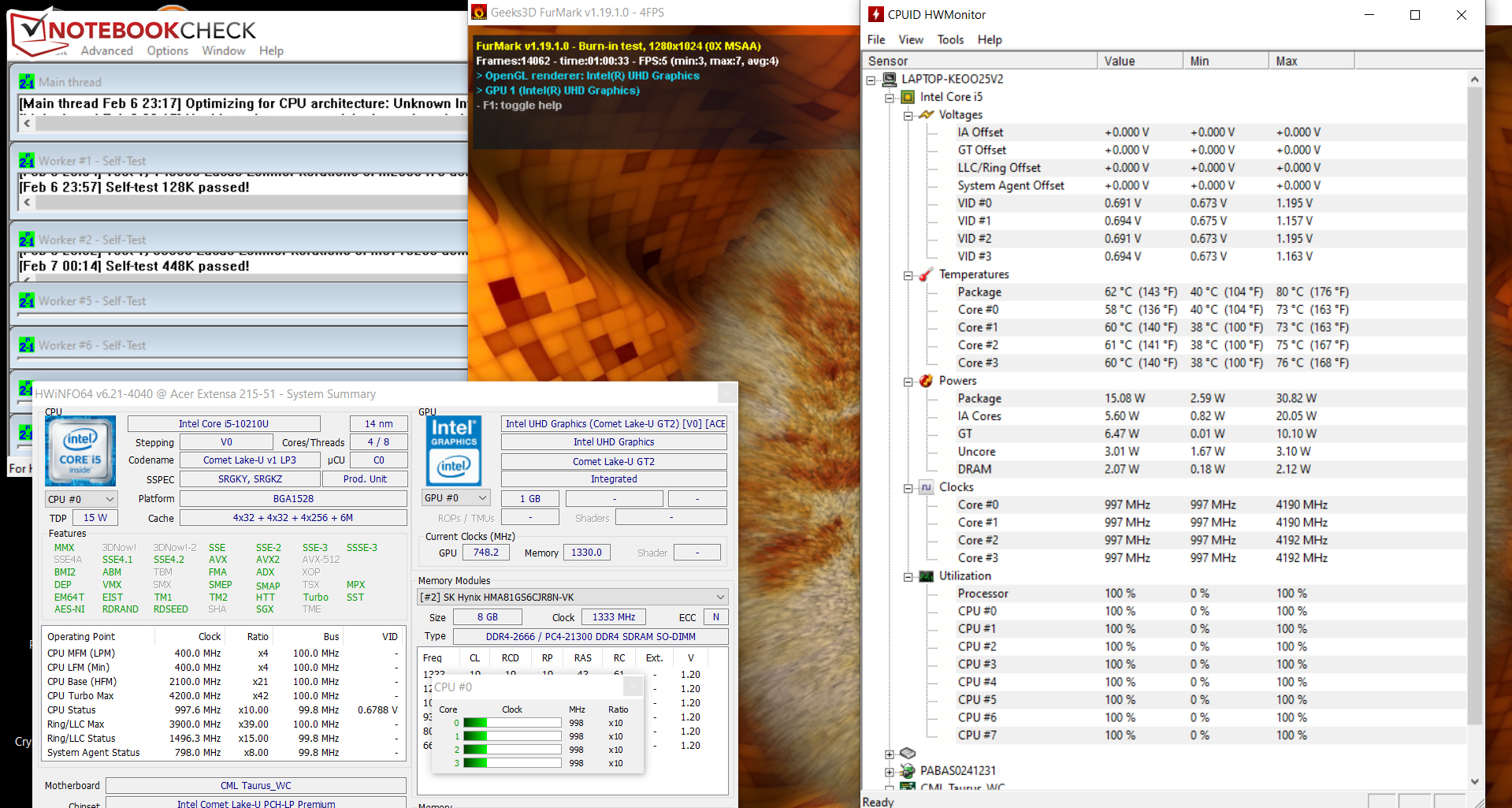This screenshot has width=1512, height=808.
Task: Click the Worker #2 Self-Test window icon
Action: 27,240
